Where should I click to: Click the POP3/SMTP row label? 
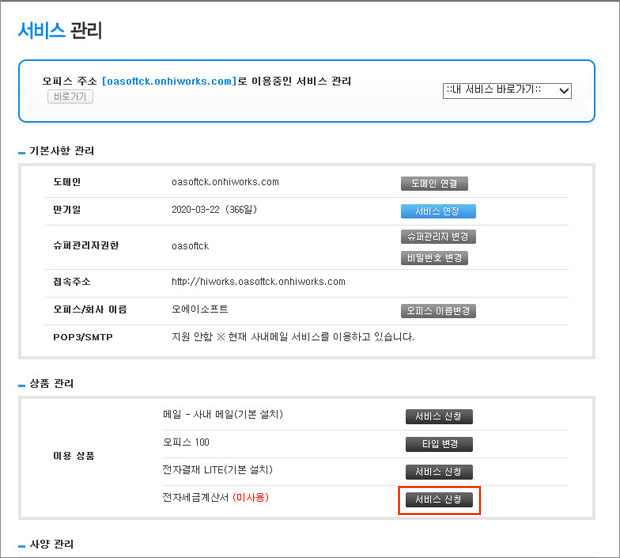(83, 337)
